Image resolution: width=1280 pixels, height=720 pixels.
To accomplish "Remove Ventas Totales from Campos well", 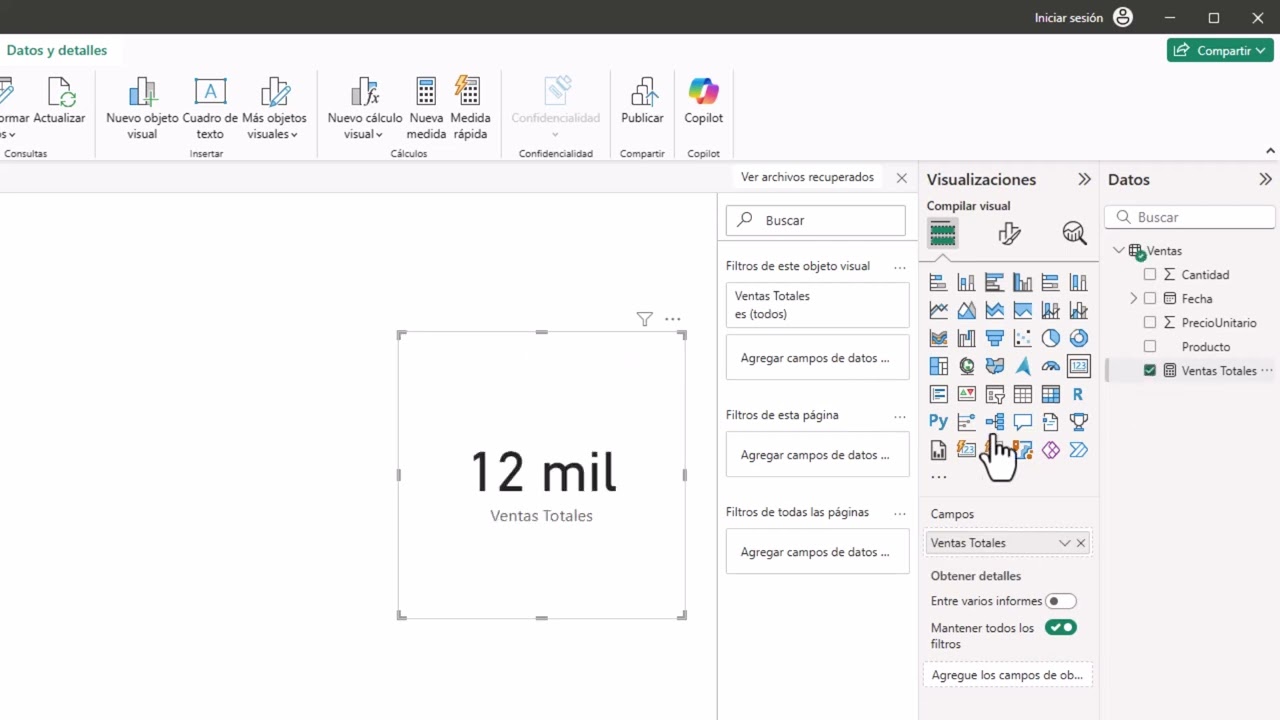I will click(x=1080, y=543).
